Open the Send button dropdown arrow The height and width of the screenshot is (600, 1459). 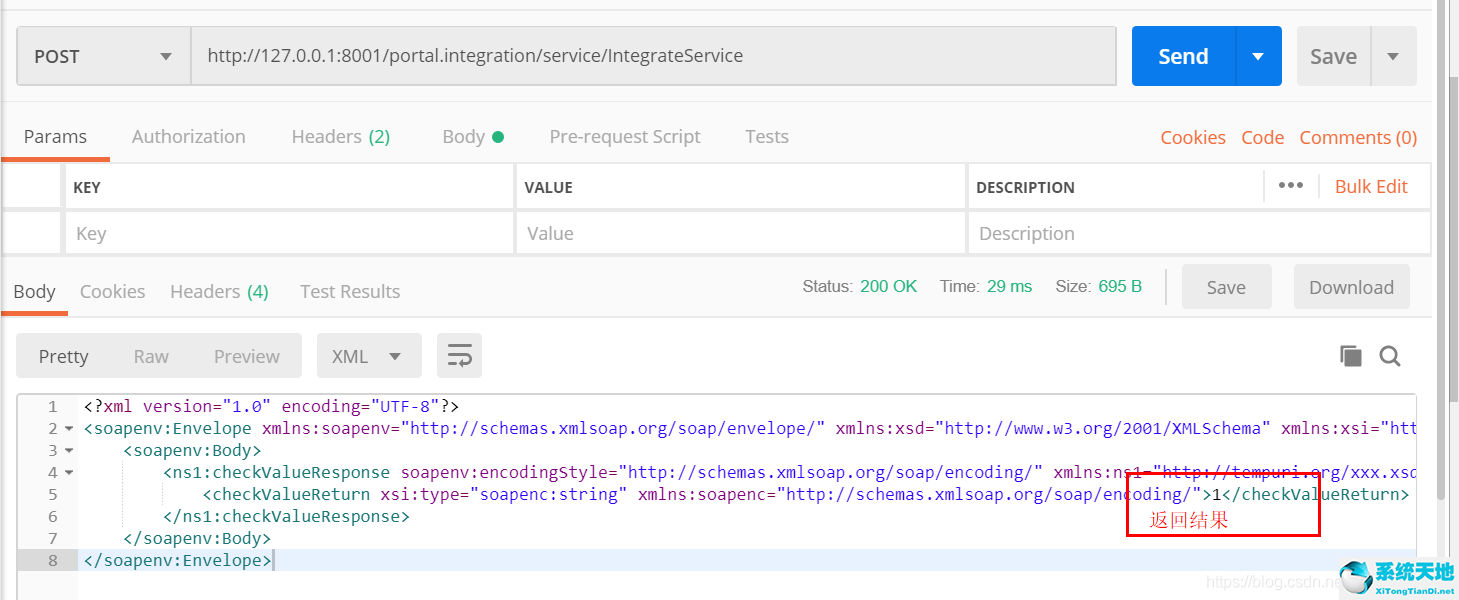point(1255,56)
